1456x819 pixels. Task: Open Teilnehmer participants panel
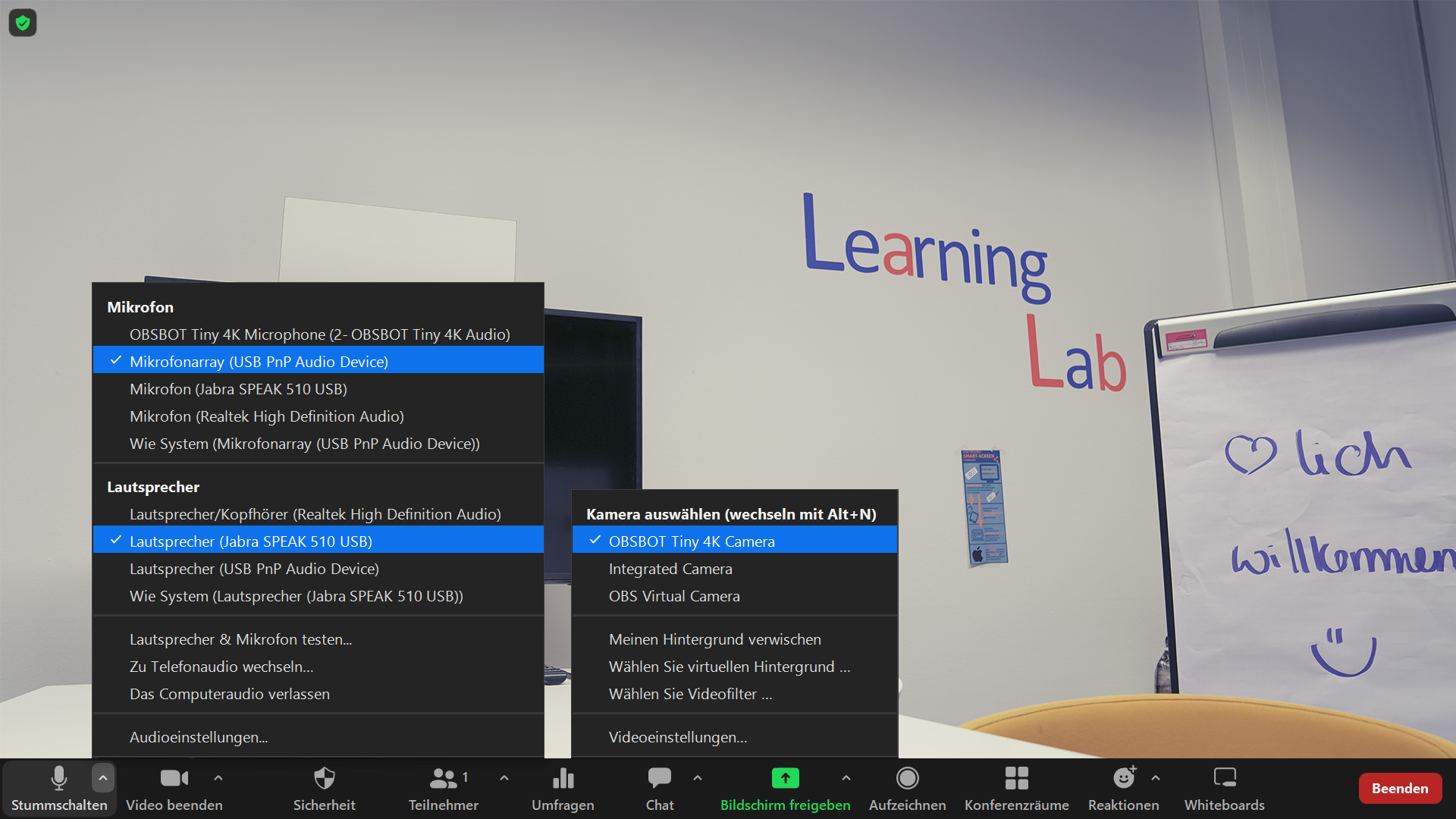click(443, 779)
